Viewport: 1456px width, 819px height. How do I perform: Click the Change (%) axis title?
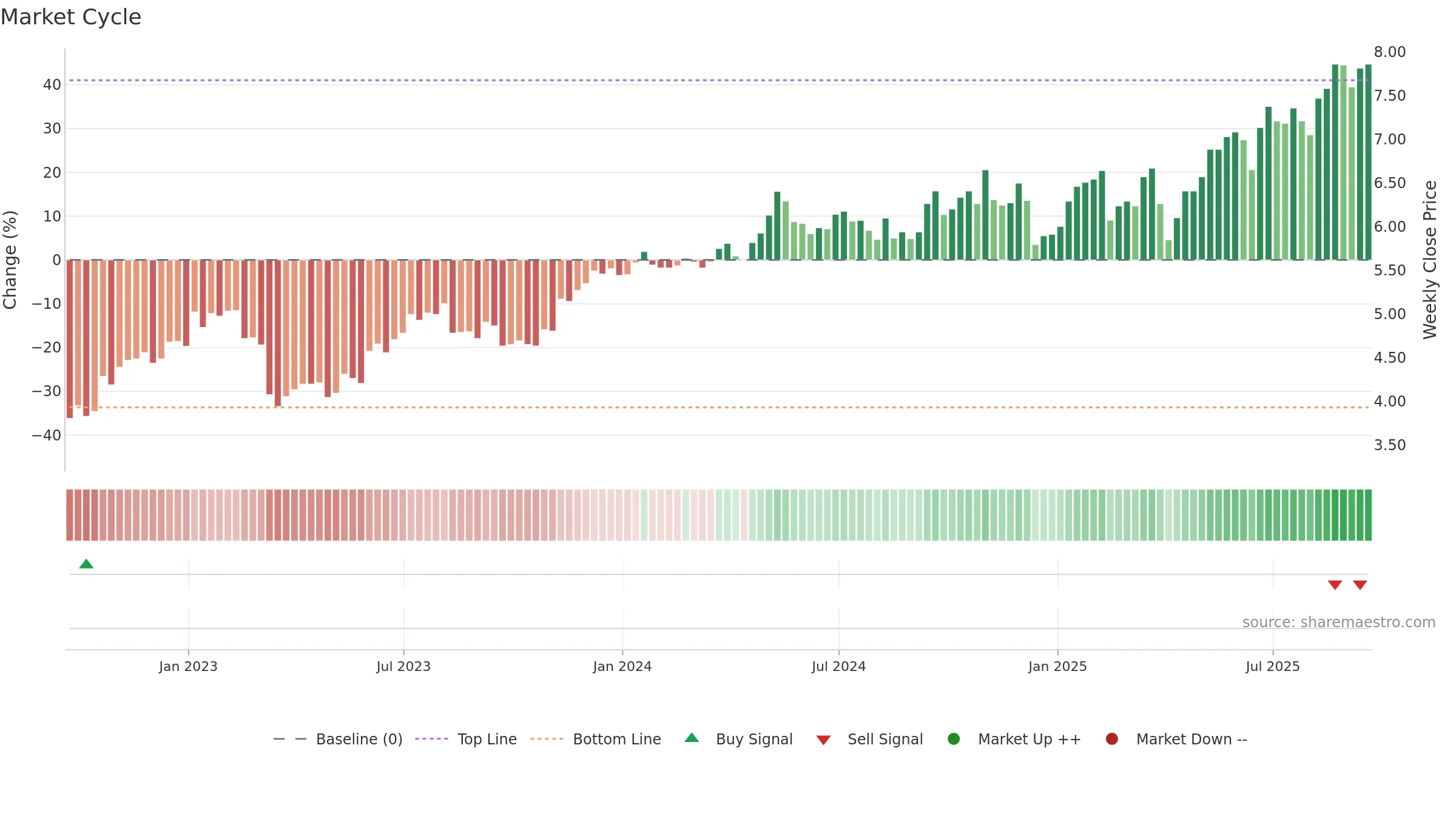(x=10, y=260)
